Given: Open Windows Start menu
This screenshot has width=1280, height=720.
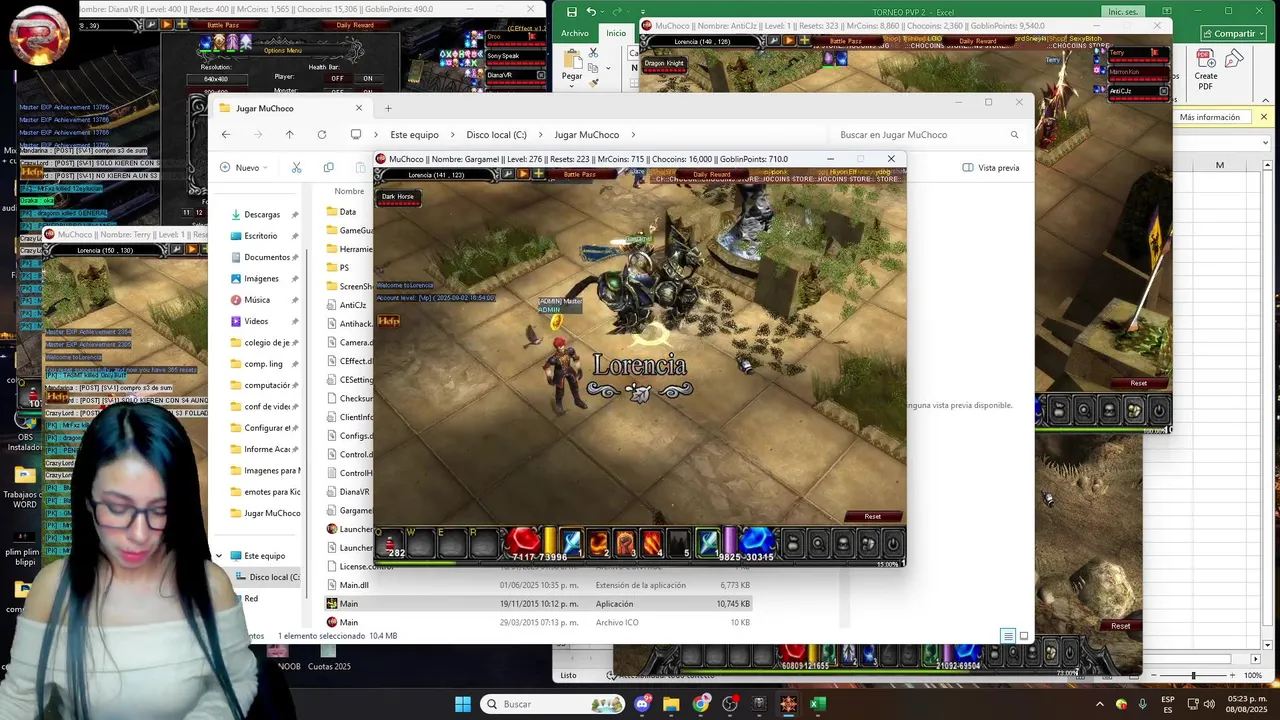Looking at the screenshot, I should 463,704.
